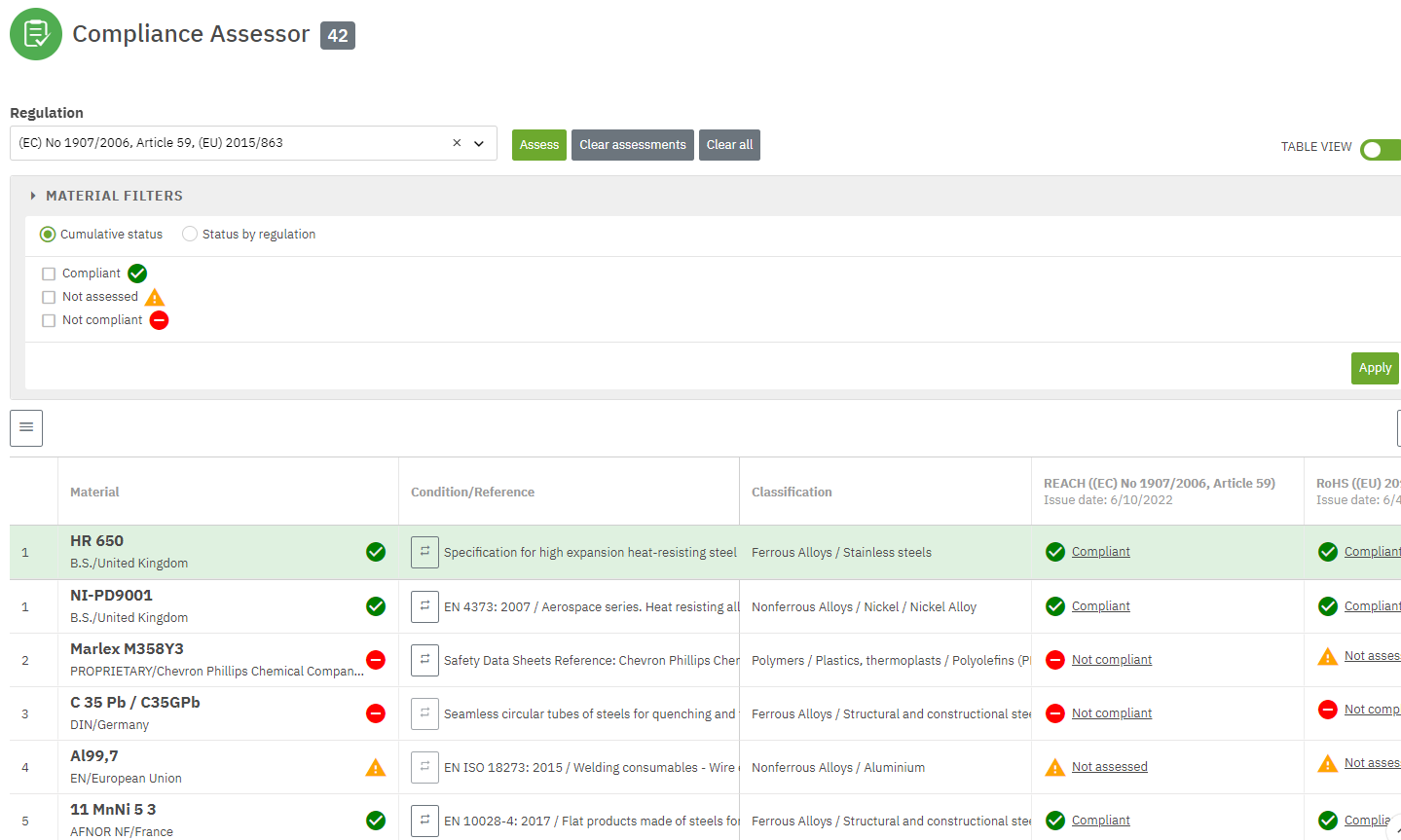Tick the Not compliant filter checkbox
The height and width of the screenshot is (840, 1401).
click(x=49, y=320)
